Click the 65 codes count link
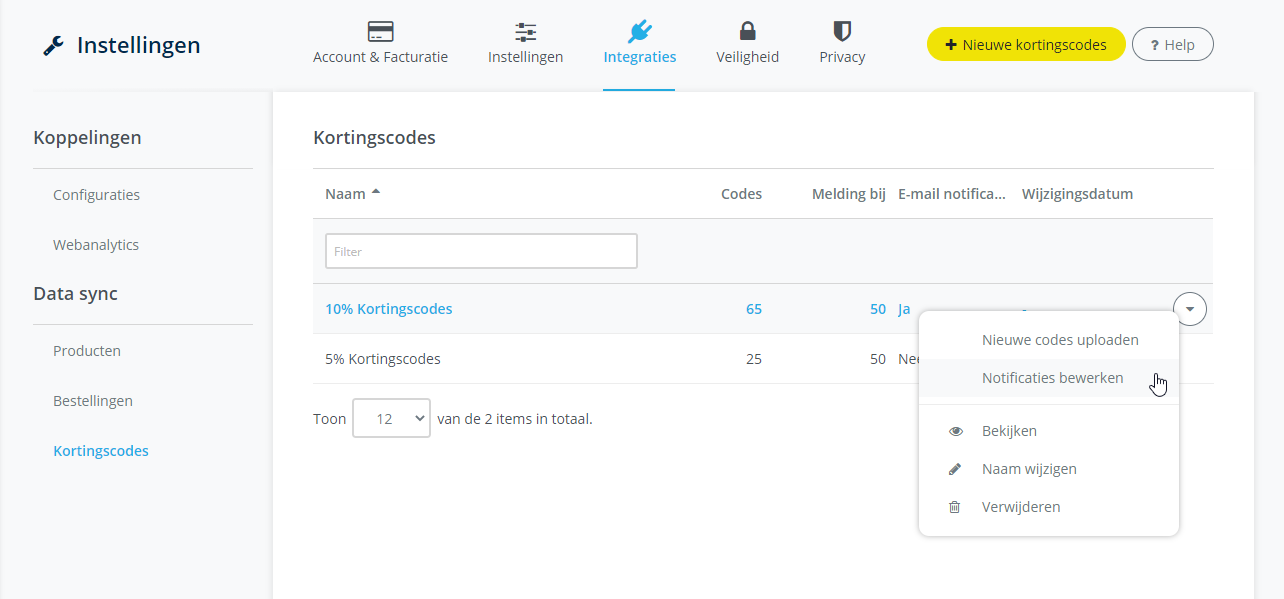The height and width of the screenshot is (599, 1284). point(753,309)
